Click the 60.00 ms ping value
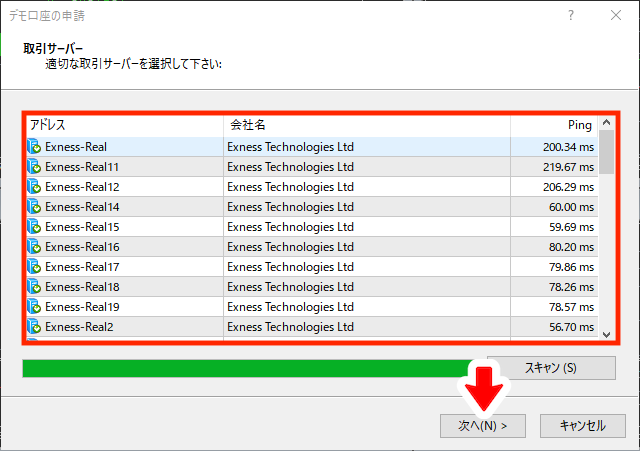This screenshot has height=451, width=640. (571, 207)
